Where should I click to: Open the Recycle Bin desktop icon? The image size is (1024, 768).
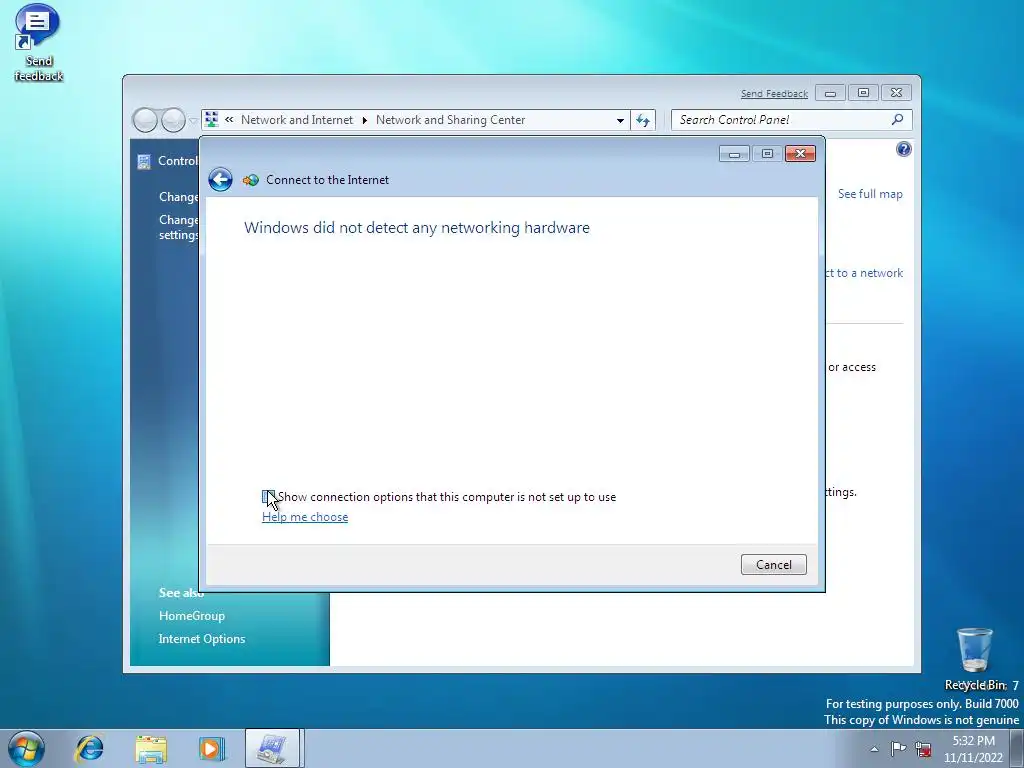coord(975,659)
